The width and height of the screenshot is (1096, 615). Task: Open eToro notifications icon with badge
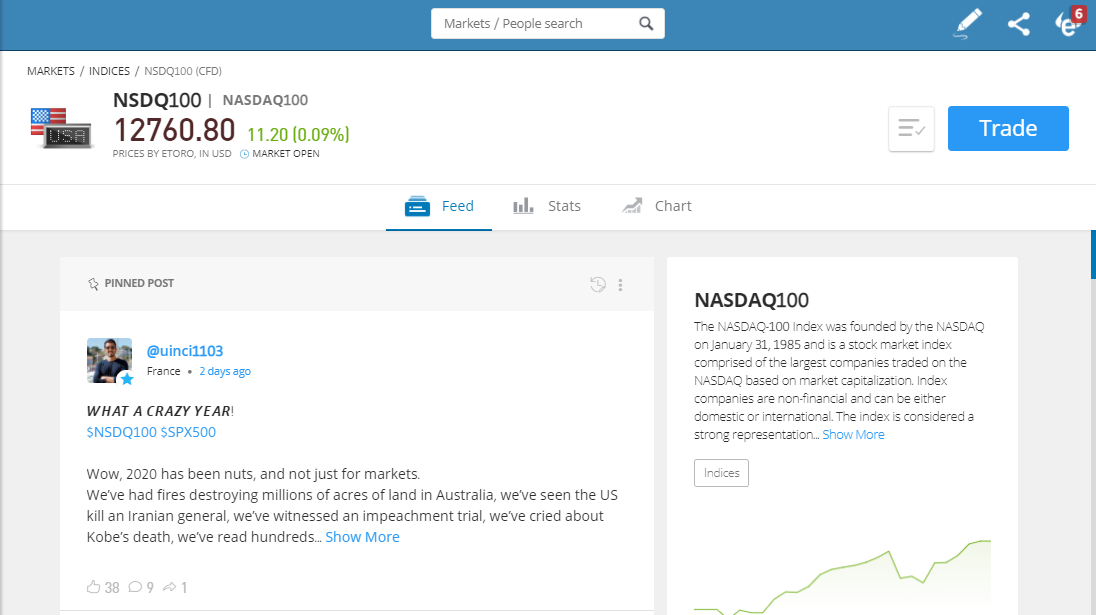pos(1070,22)
